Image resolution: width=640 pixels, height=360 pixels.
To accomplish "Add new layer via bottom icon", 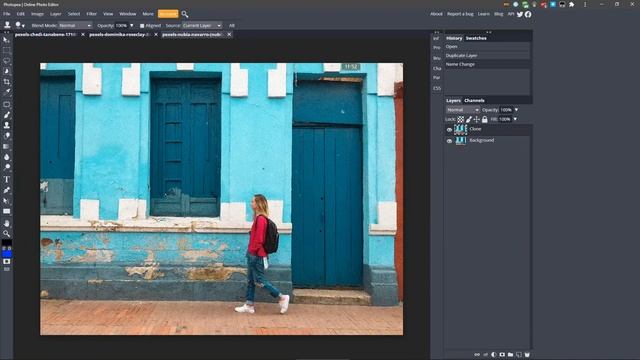I will pyautogui.click(x=518, y=355).
